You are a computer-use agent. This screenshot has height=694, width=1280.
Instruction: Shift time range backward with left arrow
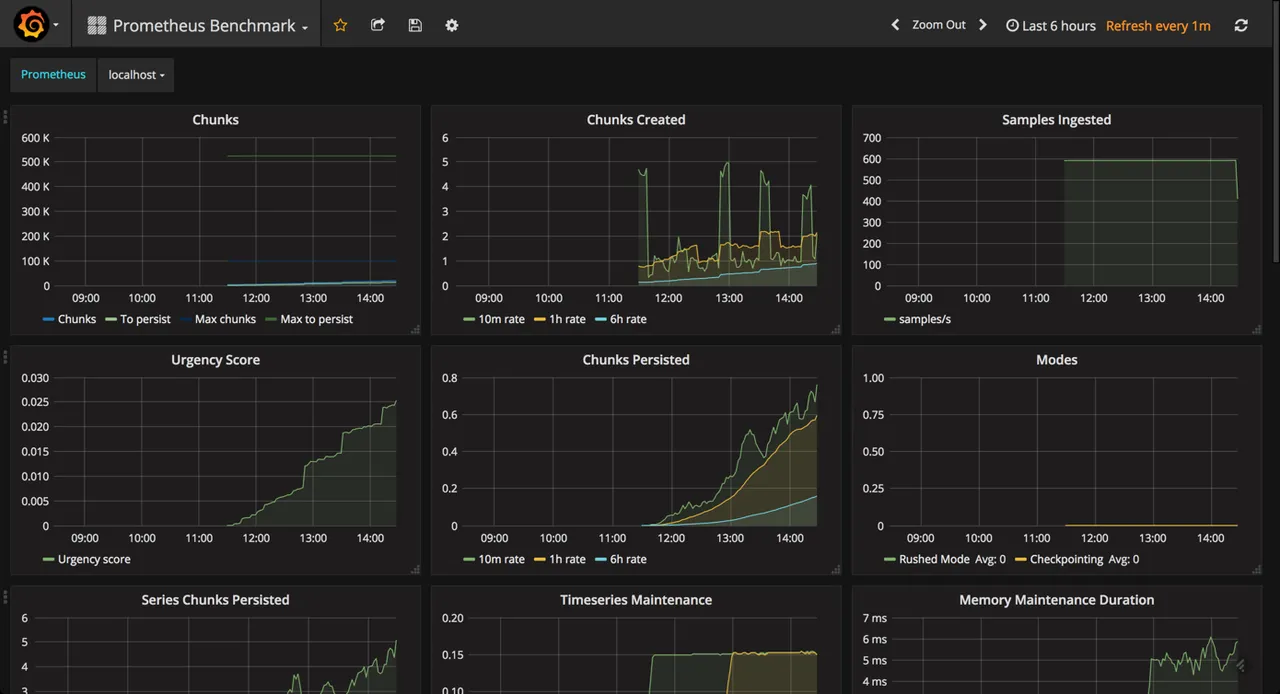pos(895,25)
